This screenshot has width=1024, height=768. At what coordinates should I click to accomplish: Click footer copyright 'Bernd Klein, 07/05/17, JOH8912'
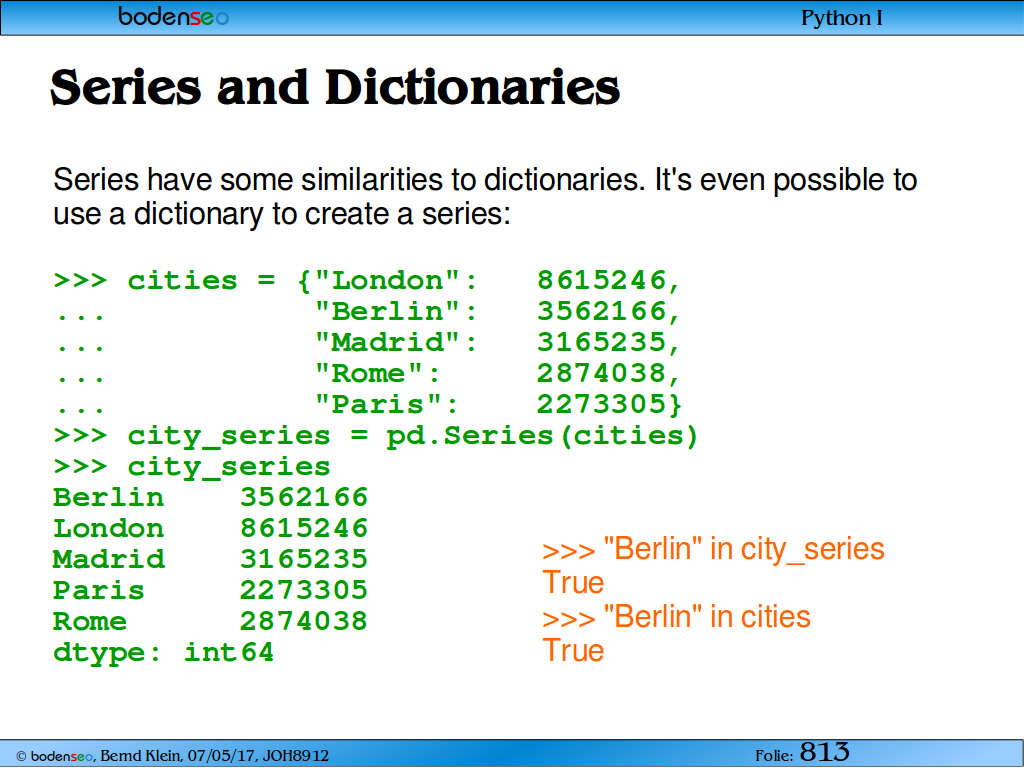[x=172, y=756]
